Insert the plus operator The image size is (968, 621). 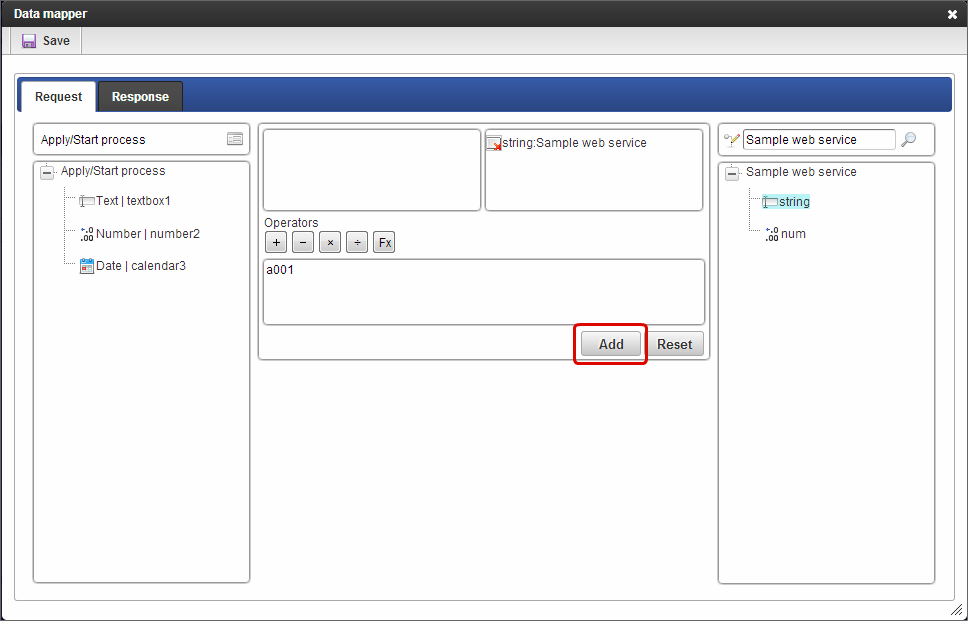[x=276, y=242]
